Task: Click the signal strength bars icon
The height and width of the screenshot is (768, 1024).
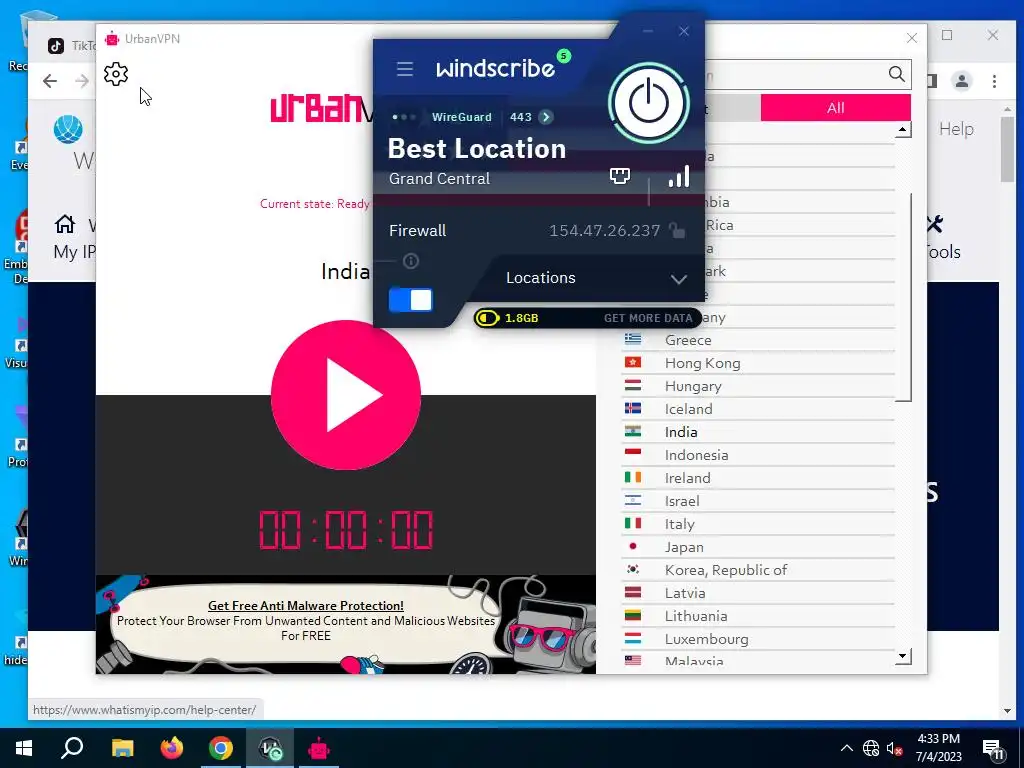Action: point(679,176)
